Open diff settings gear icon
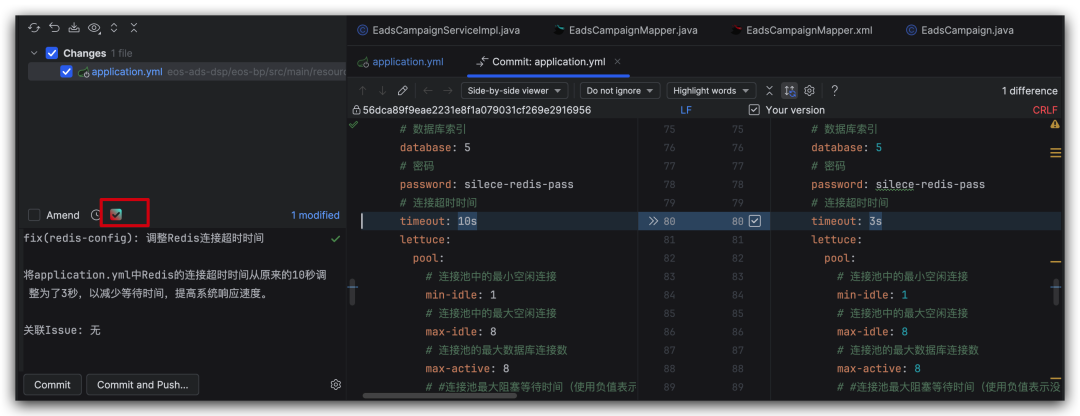Viewport: 1080px width, 416px height. pos(810,91)
